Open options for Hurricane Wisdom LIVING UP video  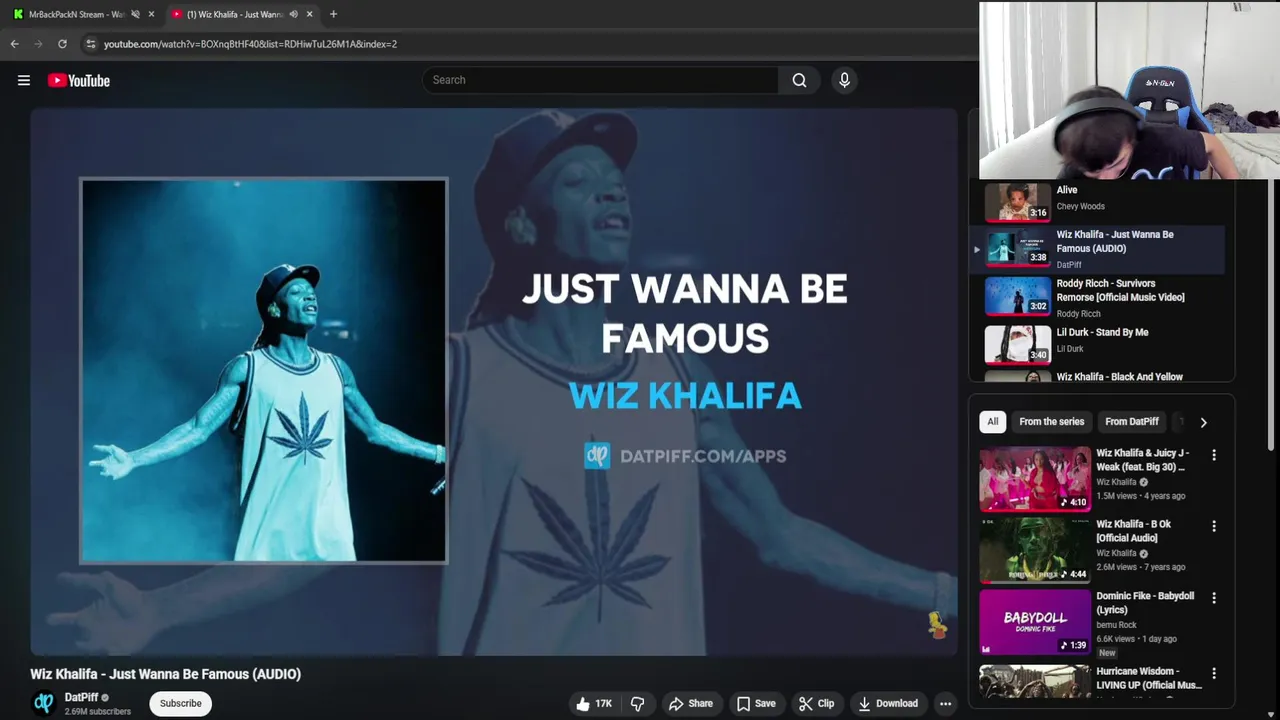coord(1214,674)
